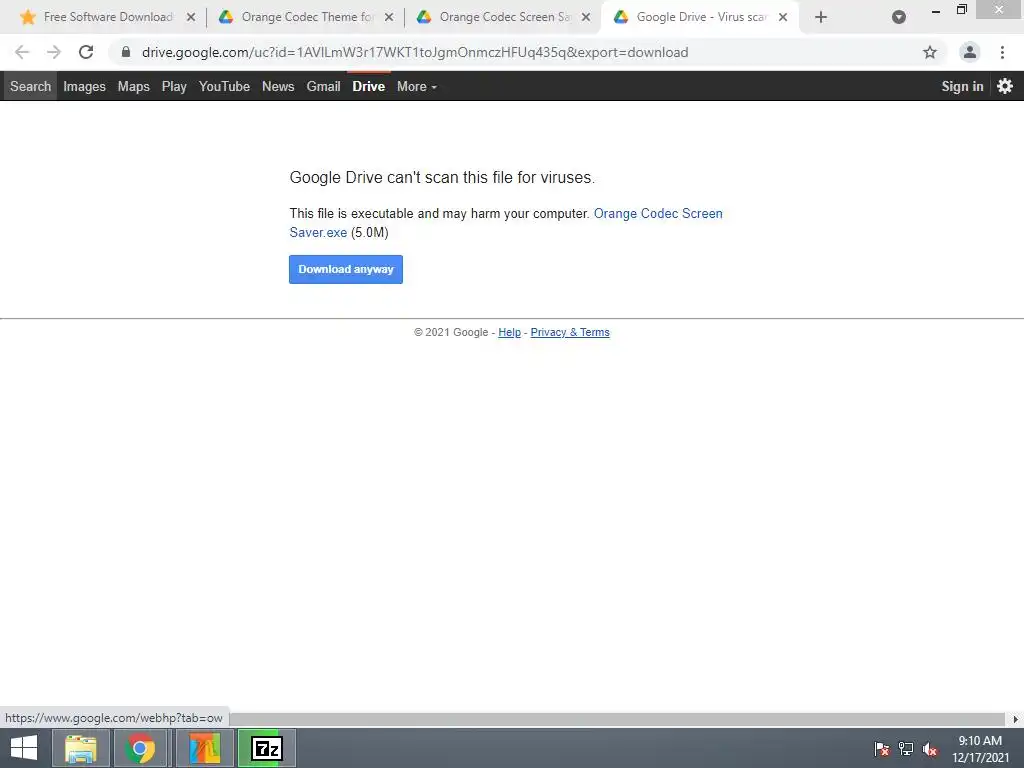The image size is (1024, 768).
Task: Close the Orange Codec Theme tab
Action: tap(389, 17)
